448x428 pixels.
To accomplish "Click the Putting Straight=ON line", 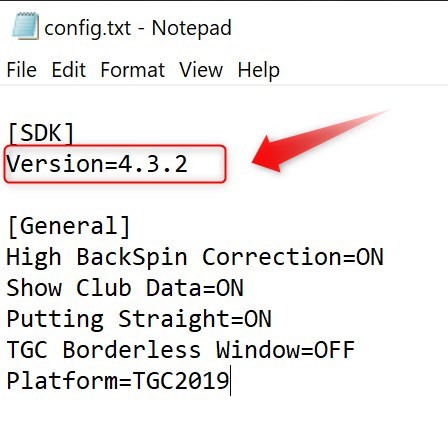I will point(139,319).
